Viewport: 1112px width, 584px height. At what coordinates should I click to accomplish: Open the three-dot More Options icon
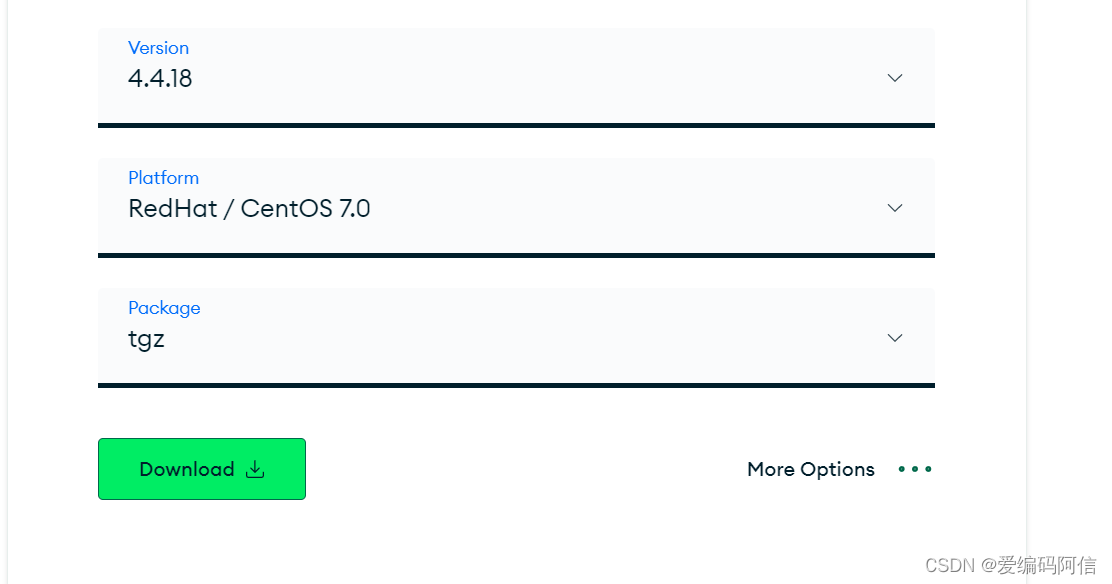[915, 469]
